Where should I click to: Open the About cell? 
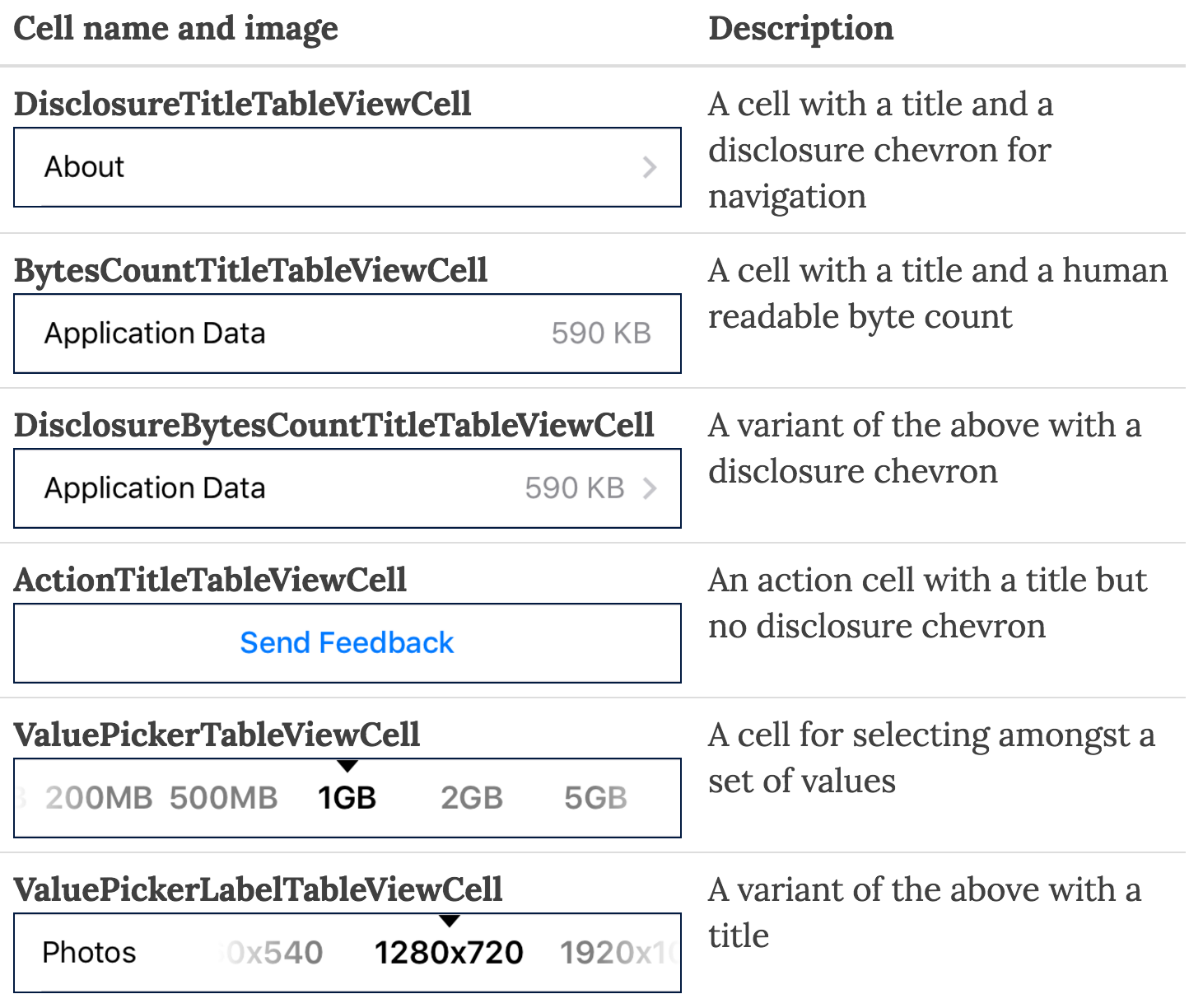84,167
